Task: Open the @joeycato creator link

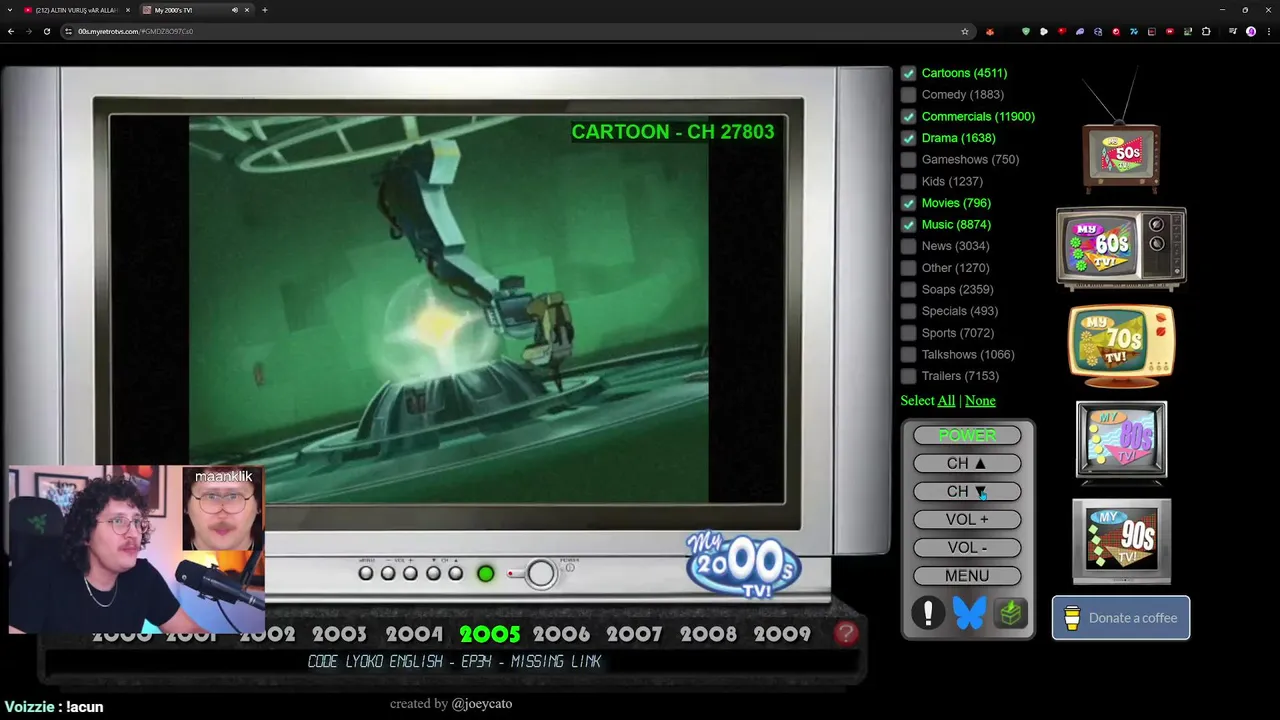Action: [482, 704]
